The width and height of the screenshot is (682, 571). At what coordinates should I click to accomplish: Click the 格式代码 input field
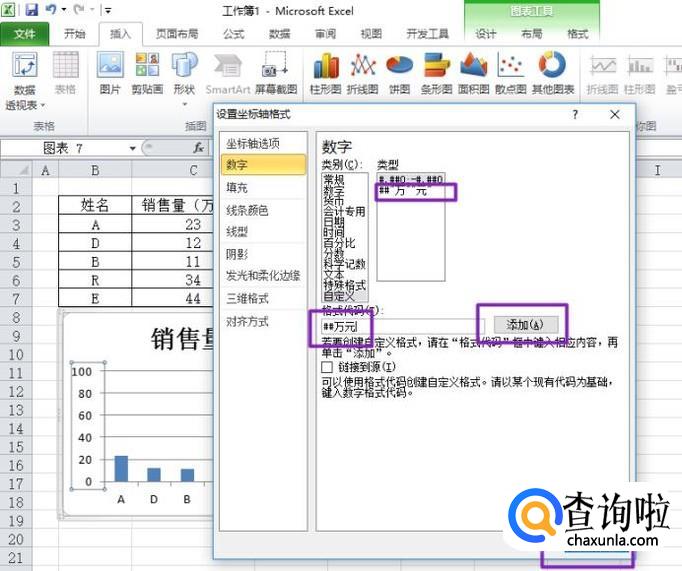point(402,326)
